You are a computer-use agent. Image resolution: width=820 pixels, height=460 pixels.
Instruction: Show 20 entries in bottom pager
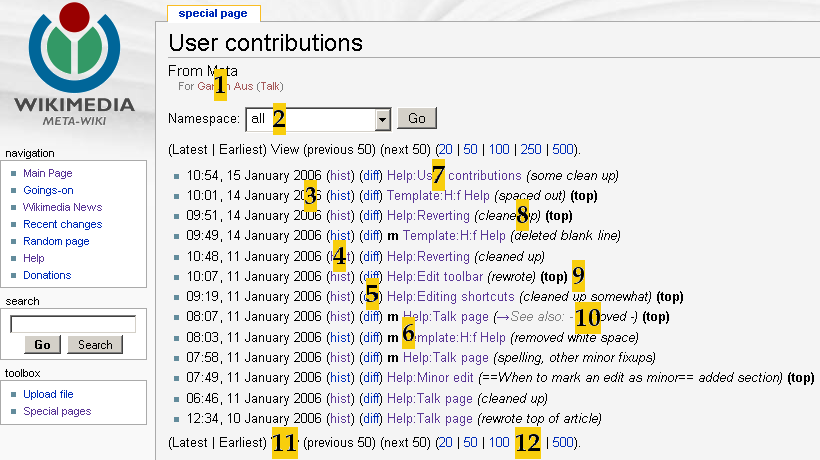pyautogui.click(x=446, y=443)
